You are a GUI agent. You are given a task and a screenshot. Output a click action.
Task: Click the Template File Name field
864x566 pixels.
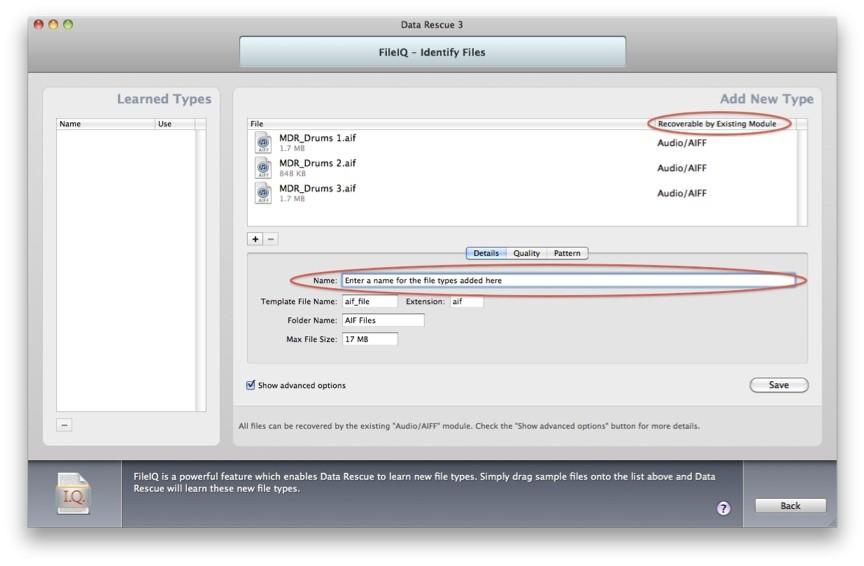click(x=370, y=301)
